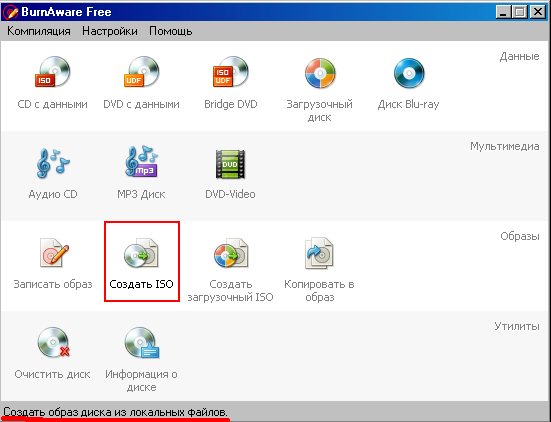Start the DVD-Video project
Screen dimensions: 551x422
tap(230, 173)
